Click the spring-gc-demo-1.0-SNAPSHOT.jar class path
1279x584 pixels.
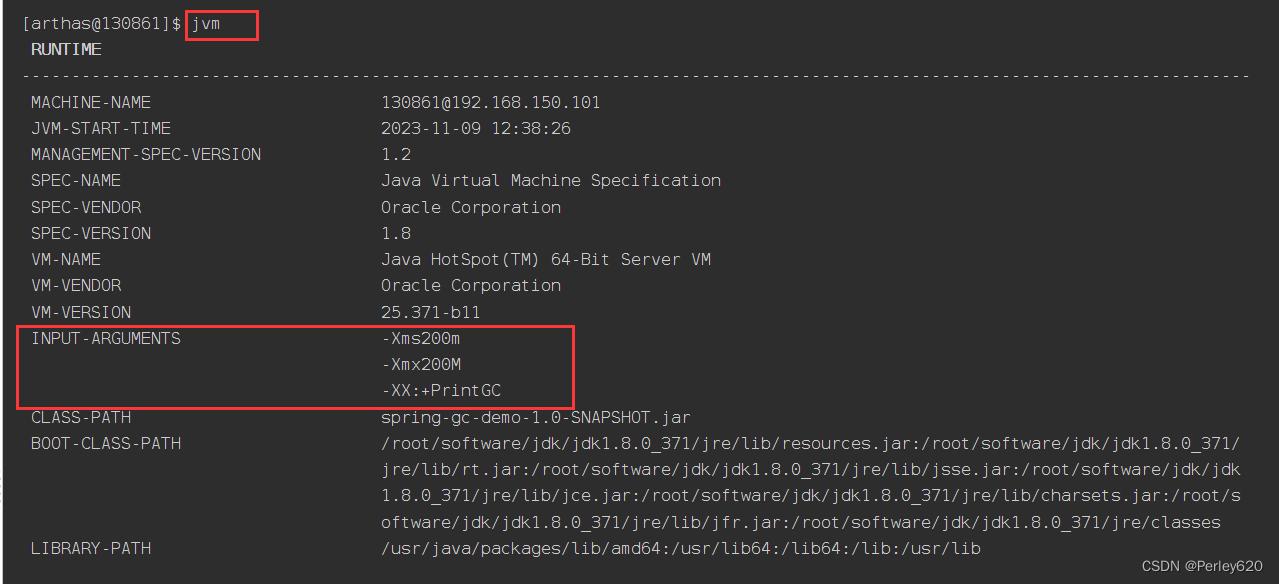[536, 417]
